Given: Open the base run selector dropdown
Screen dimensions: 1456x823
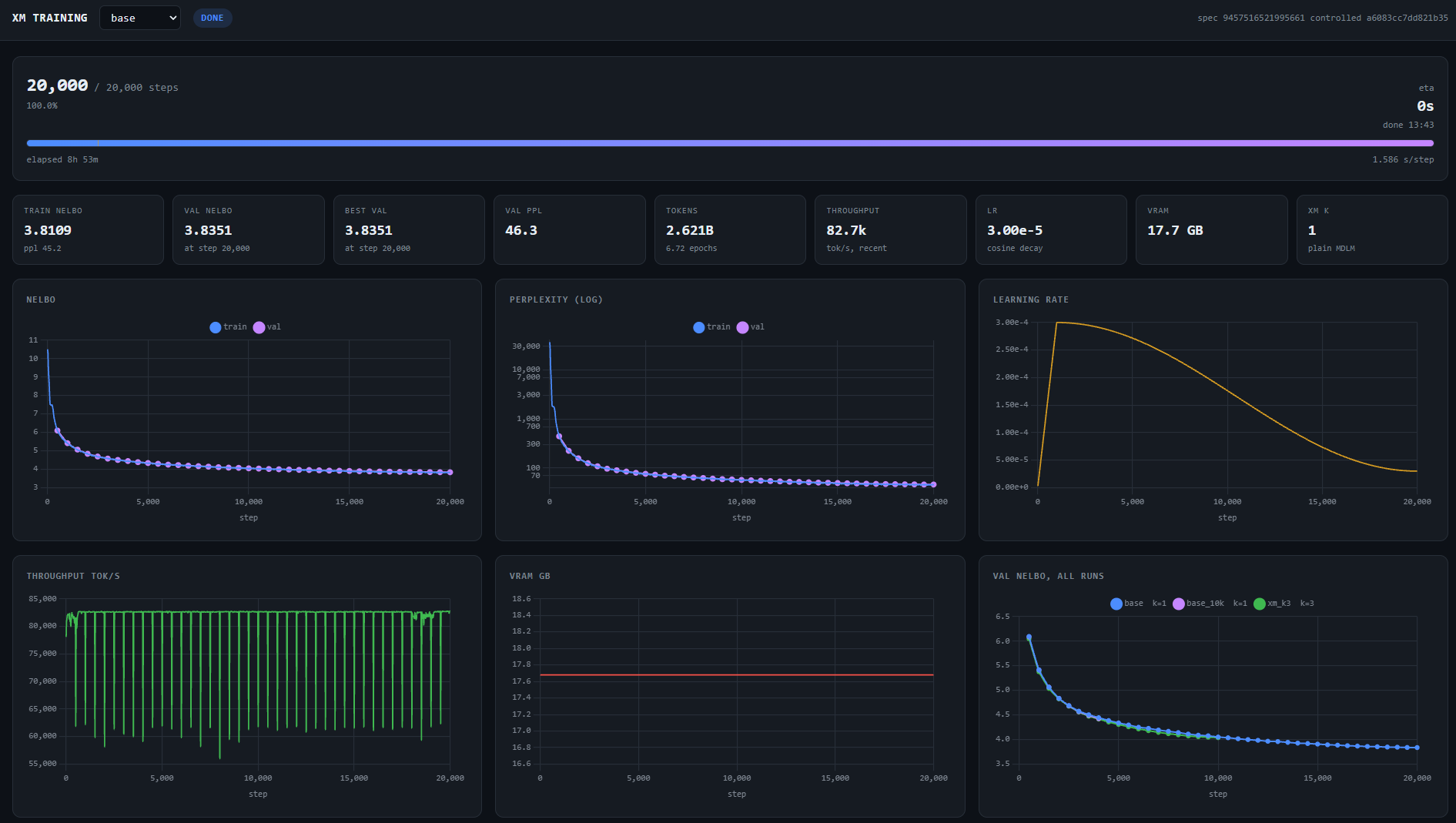Looking at the screenshot, I should (139, 18).
